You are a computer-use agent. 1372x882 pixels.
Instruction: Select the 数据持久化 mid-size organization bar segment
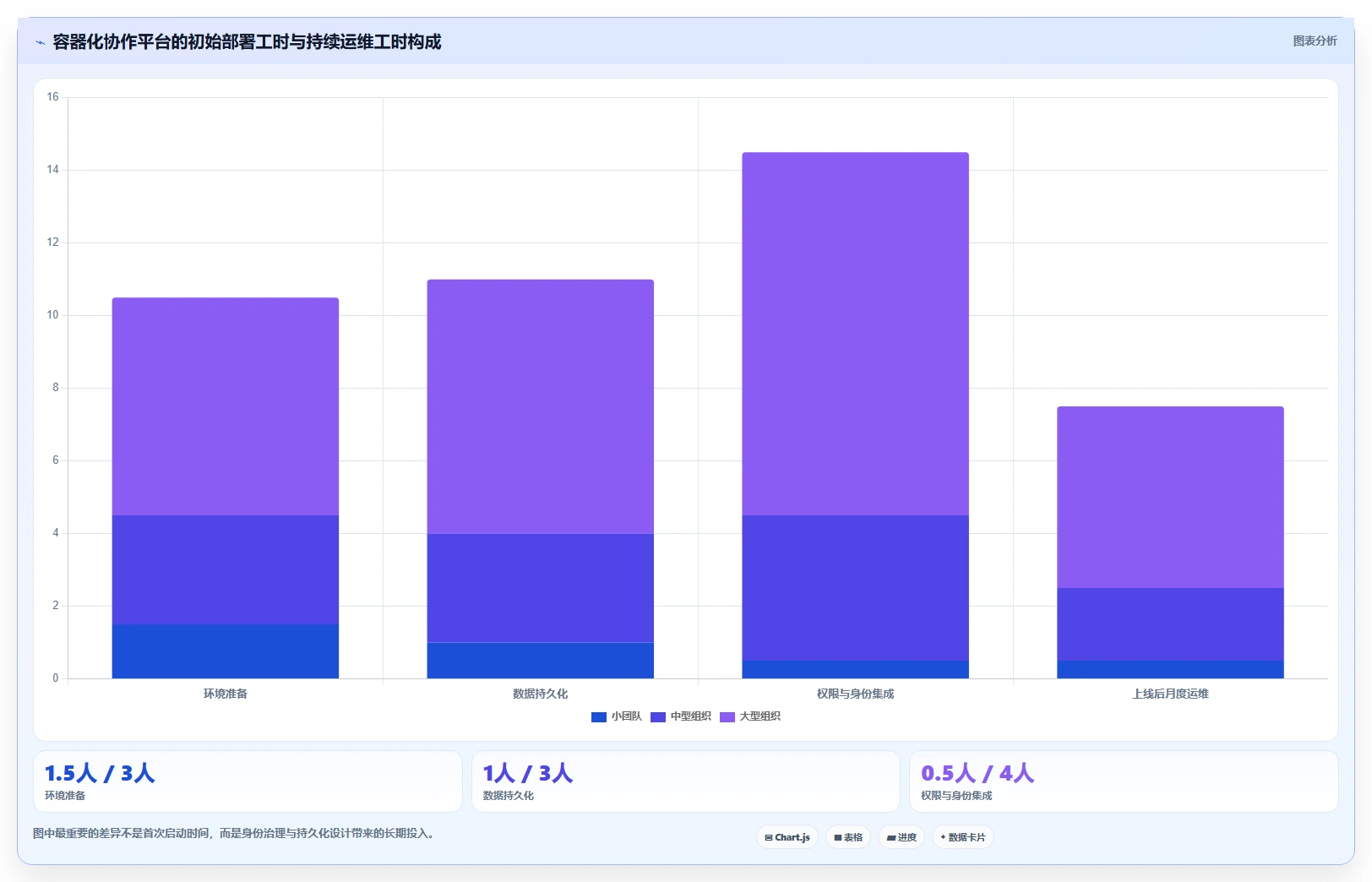(x=541, y=588)
